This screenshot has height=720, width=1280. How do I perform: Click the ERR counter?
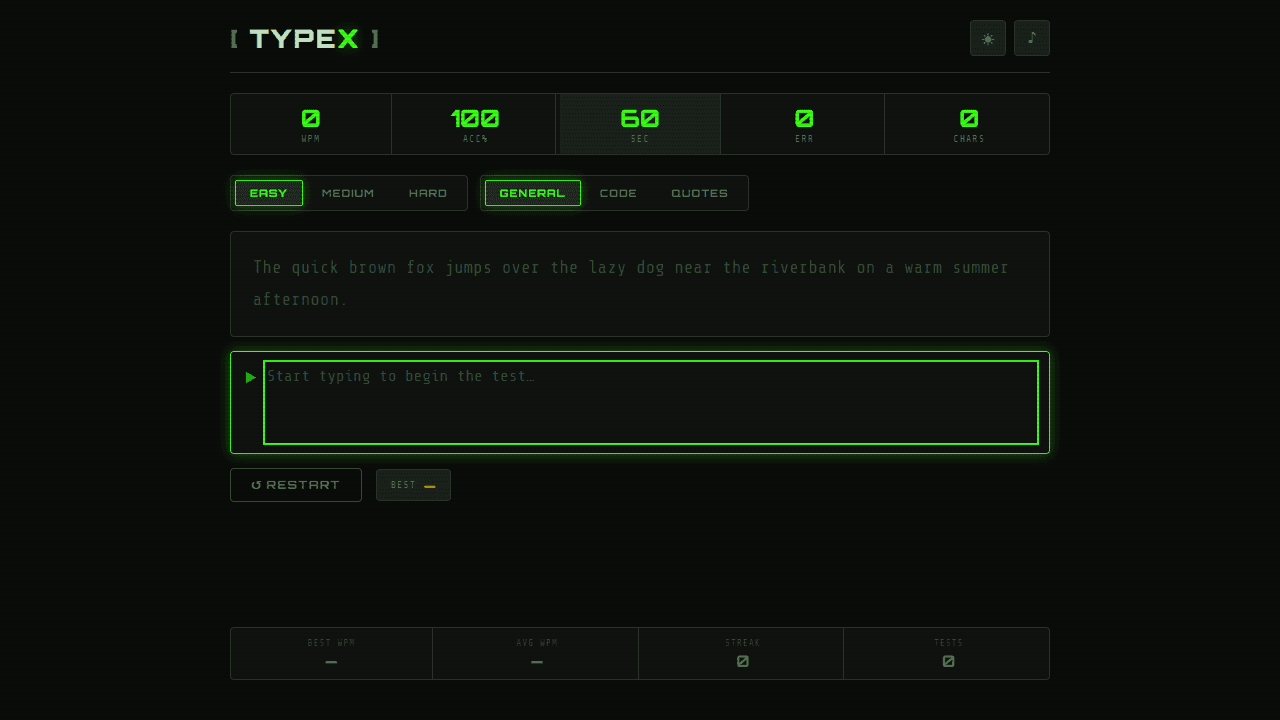(x=804, y=124)
